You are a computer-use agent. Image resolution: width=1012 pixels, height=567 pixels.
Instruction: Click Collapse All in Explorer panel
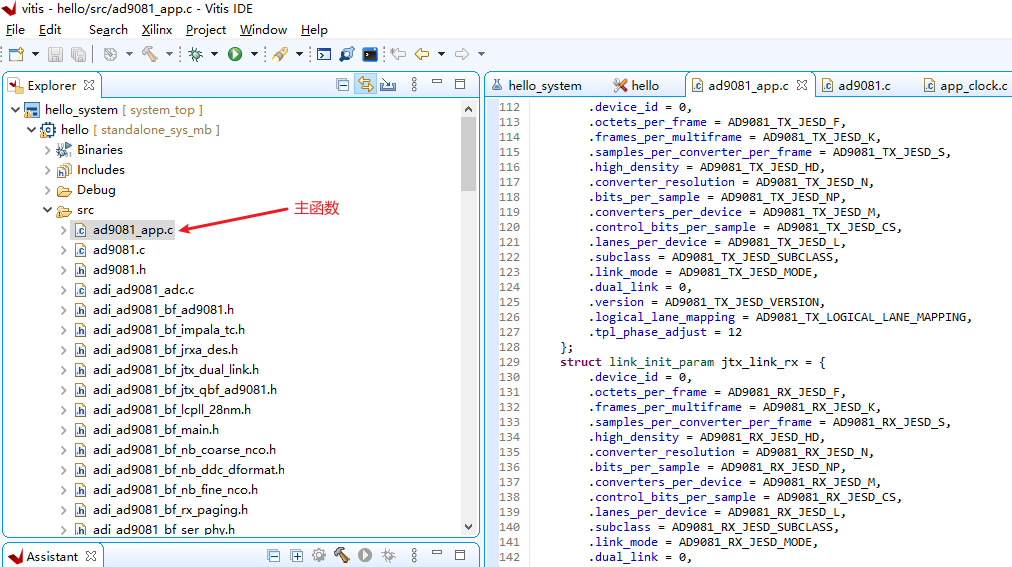(343, 85)
